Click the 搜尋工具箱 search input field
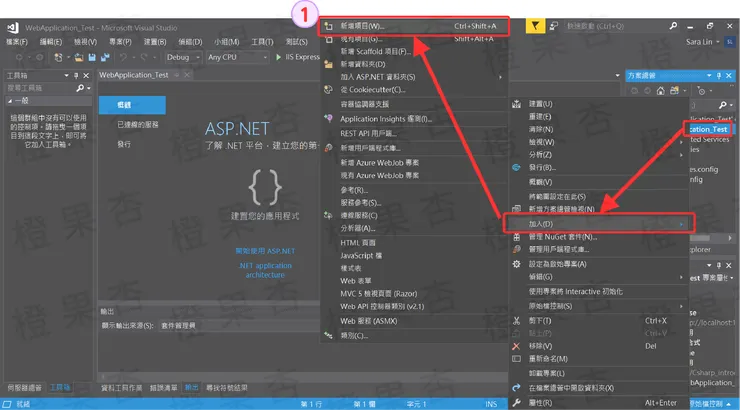740x410 pixels. coord(40,88)
